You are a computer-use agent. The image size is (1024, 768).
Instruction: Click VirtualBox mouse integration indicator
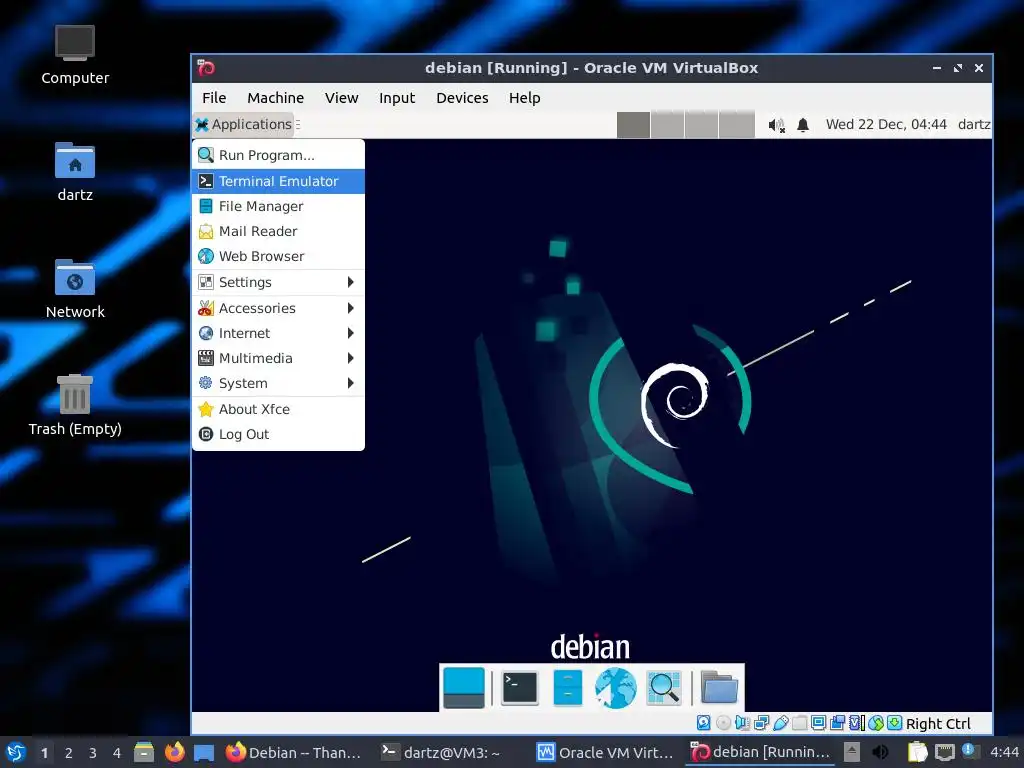876,723
